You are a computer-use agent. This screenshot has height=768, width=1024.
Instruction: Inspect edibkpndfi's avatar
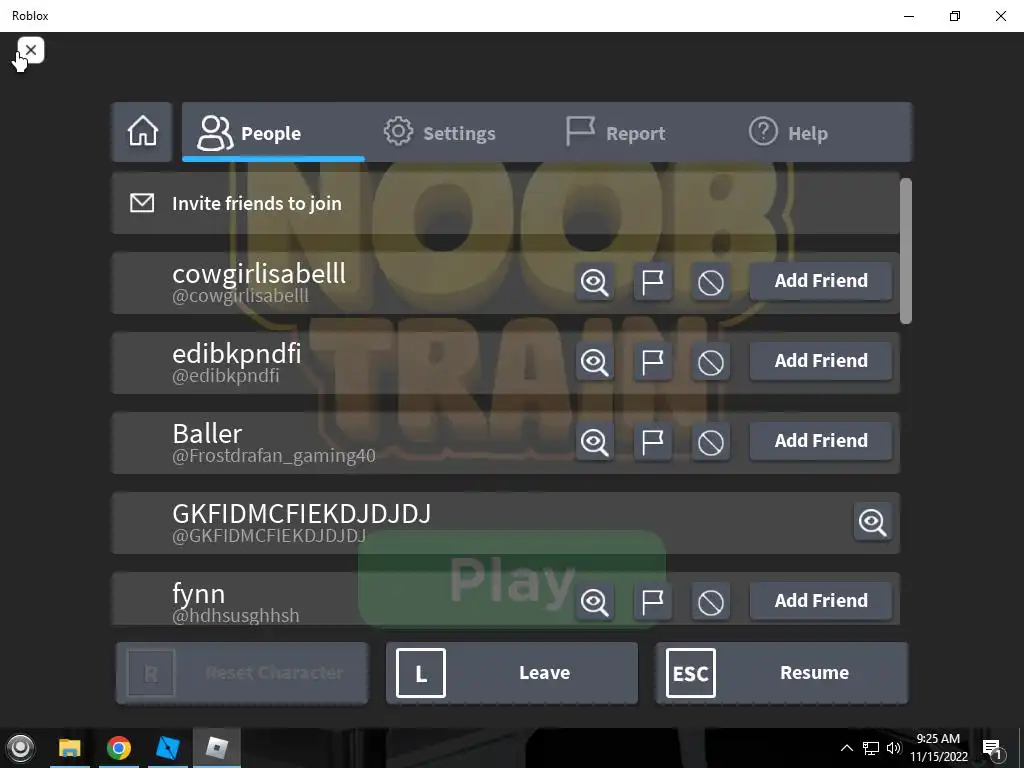pyautogui.click(x=594, y=362)
